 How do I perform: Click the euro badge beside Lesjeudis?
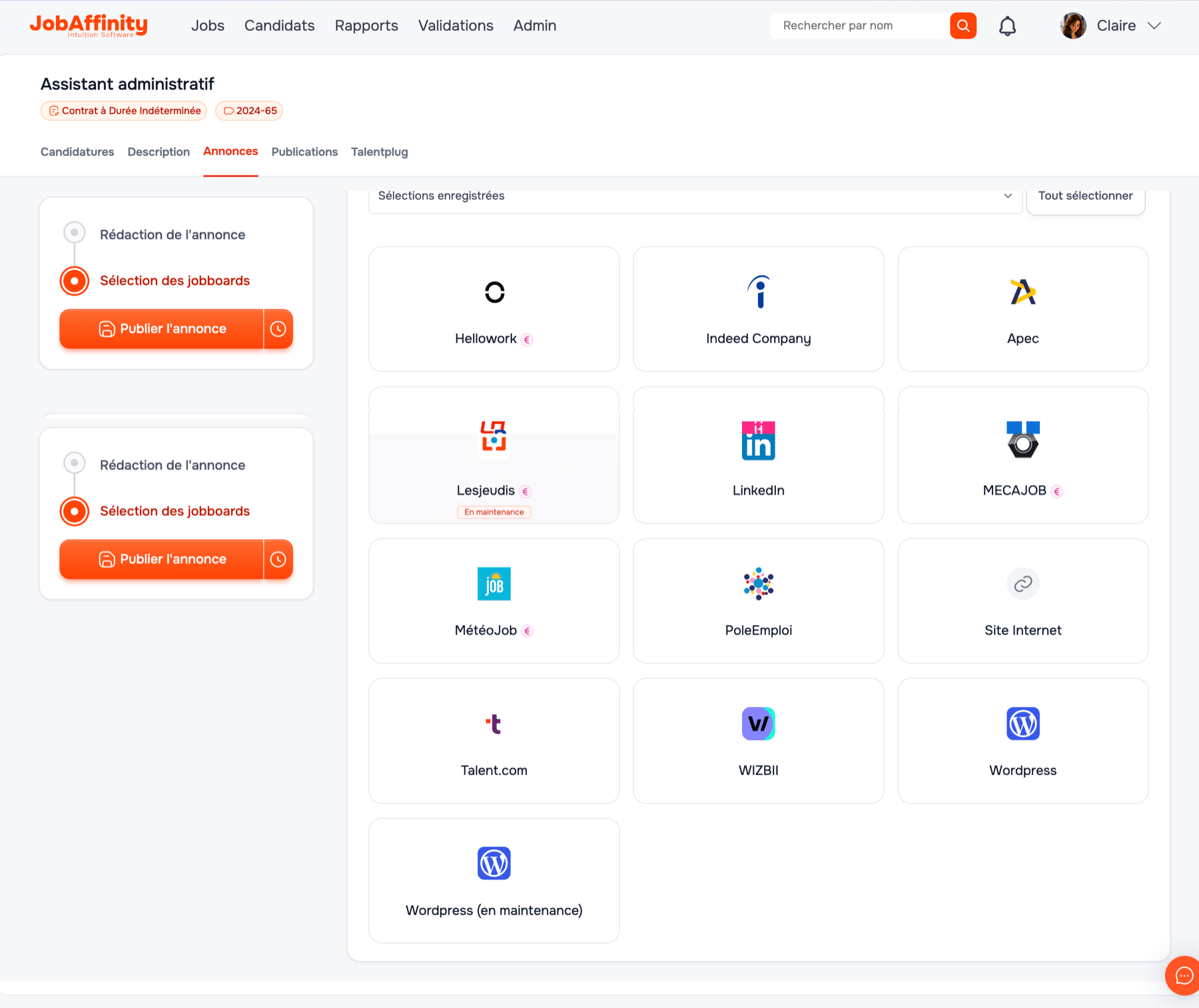click(525, 492)
